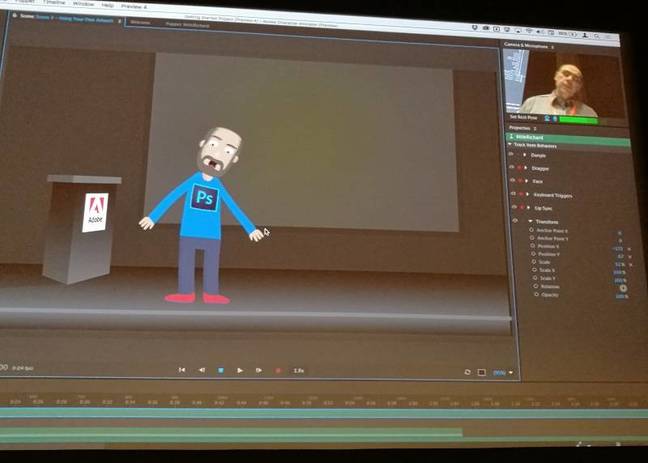This screenshot has height=463, width=648.
Task: Click the Opacity stopwatch icon
Action: [537, 294]
